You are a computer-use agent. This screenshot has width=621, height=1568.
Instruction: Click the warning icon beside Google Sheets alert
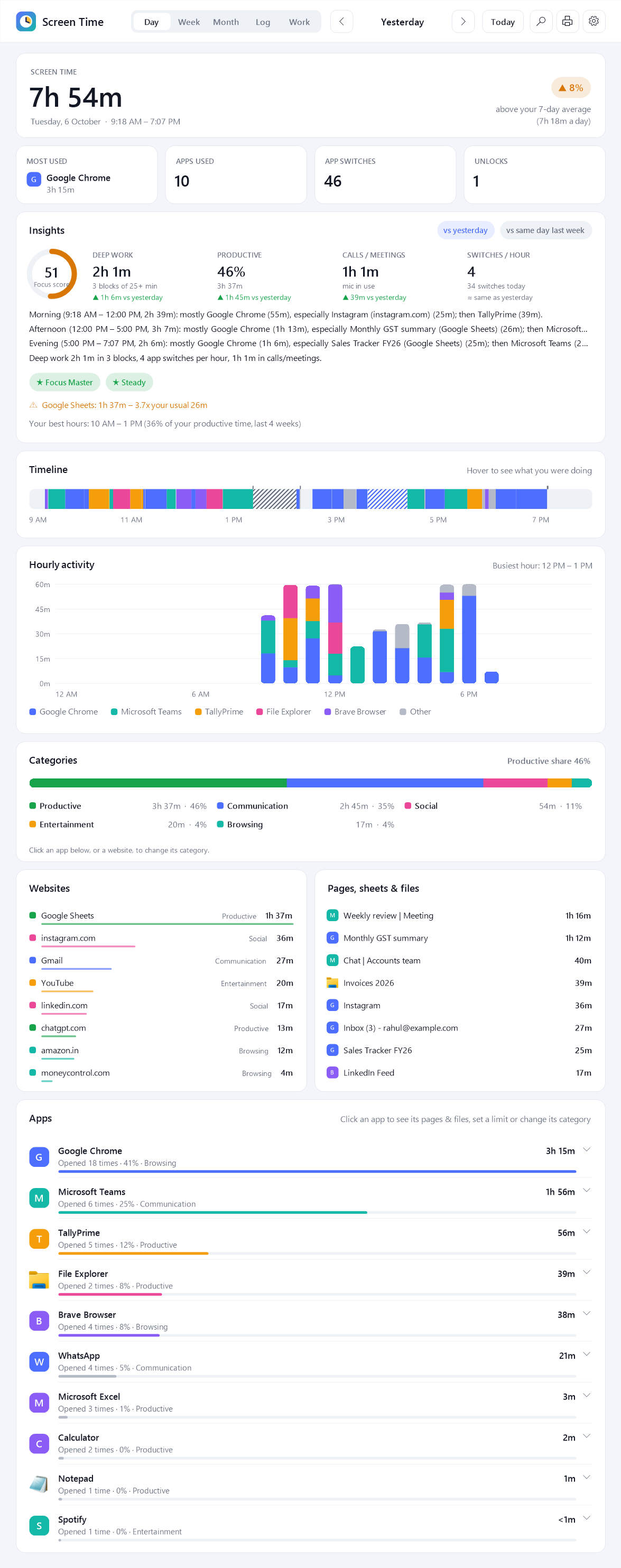tap(33, 405)
